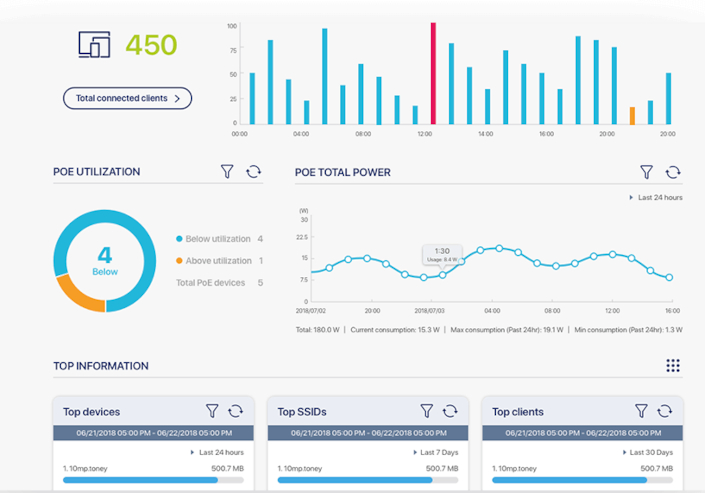Click the Total connected clients button
The image size is (705, 493).
(x=127, y=98)
